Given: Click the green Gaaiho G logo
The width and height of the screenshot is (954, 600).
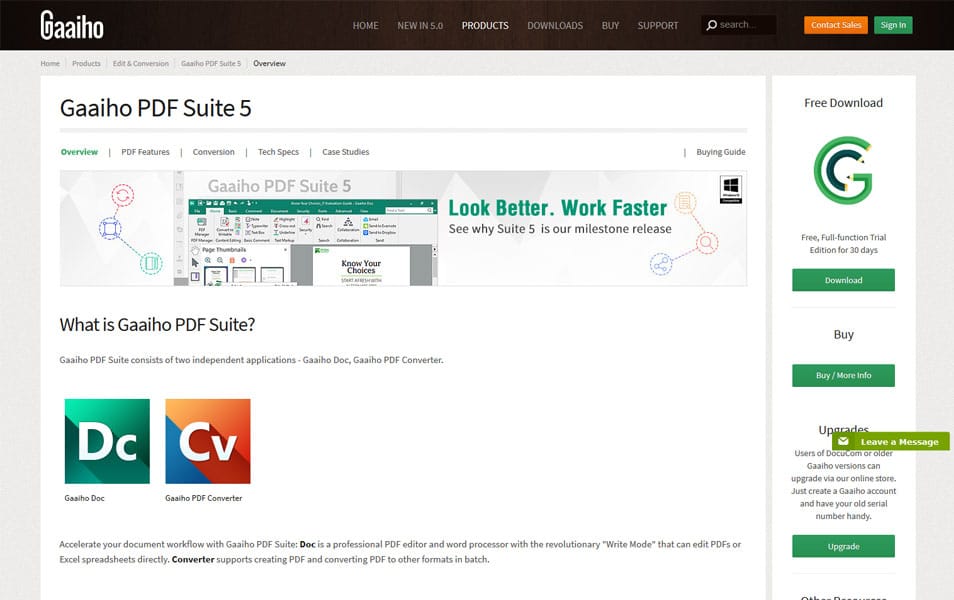Looking at the screenshot, I should click(843, 170).
